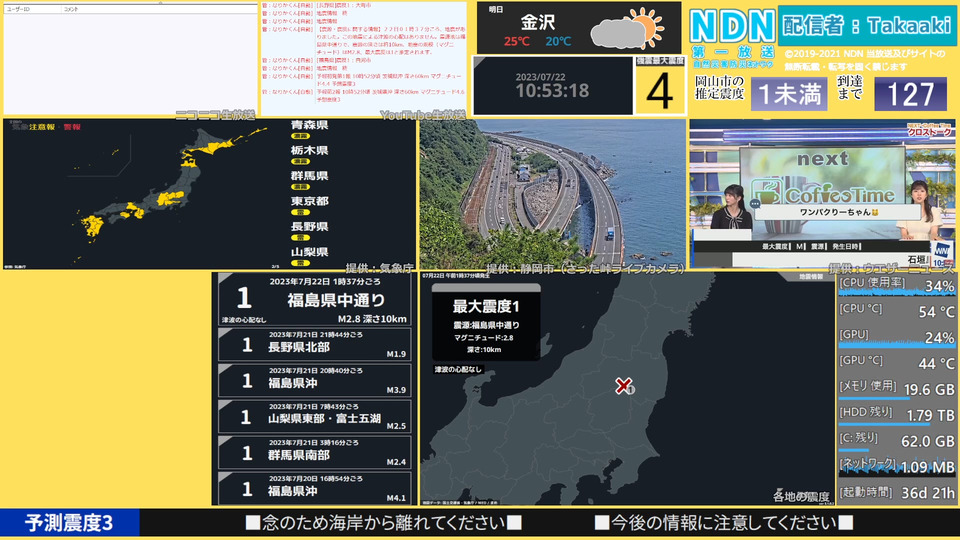Click the 念のため海岸から離れてください ticker message
The image size is (960, 540).
coord(383,523)
